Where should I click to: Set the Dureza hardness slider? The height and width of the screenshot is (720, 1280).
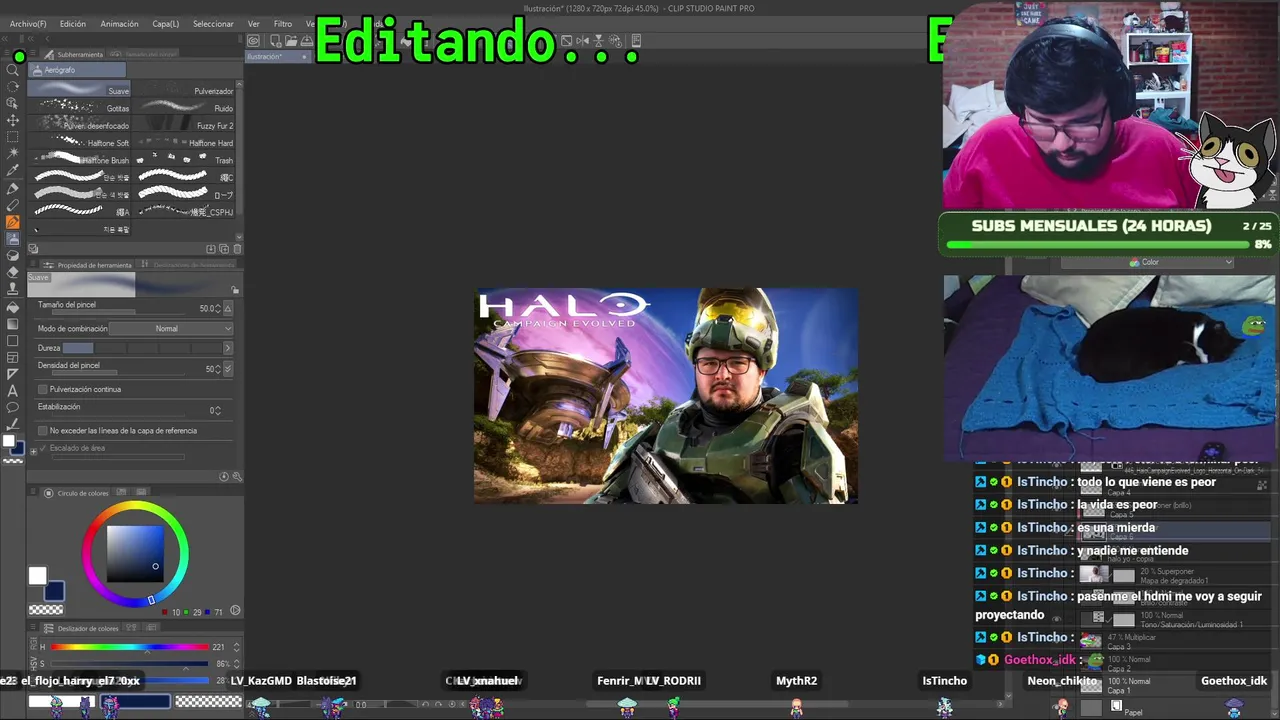[142, 348]
